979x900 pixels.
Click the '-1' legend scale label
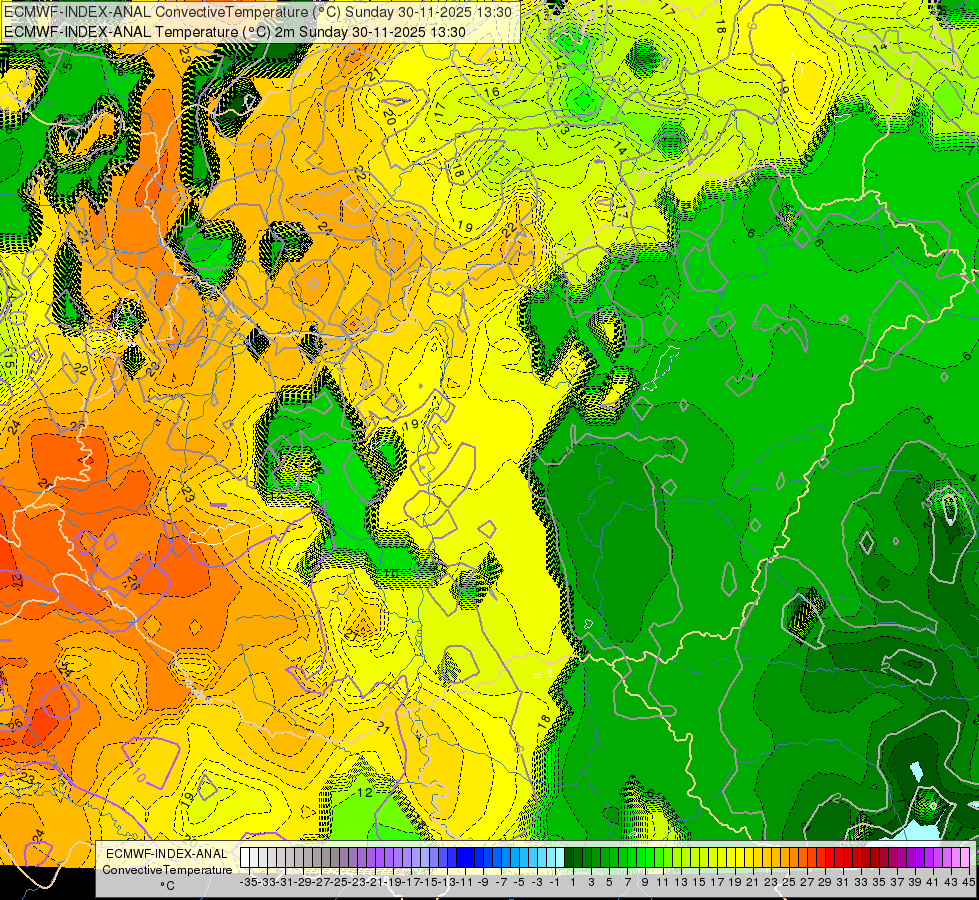(x=555, y=883)
